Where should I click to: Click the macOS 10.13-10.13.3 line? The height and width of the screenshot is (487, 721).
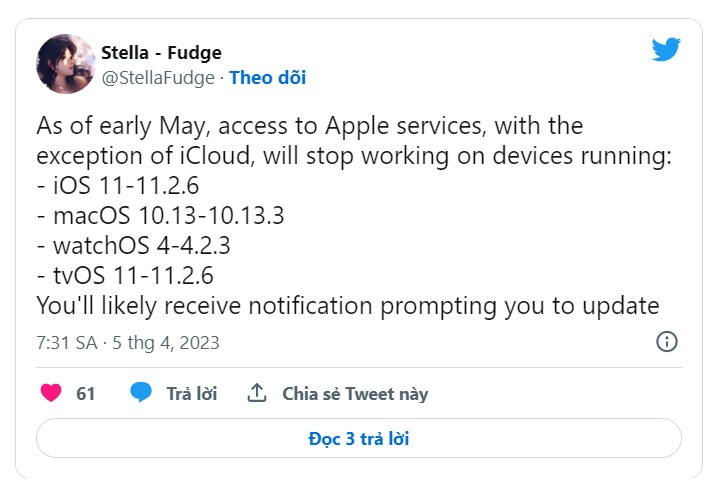[160, 216]
